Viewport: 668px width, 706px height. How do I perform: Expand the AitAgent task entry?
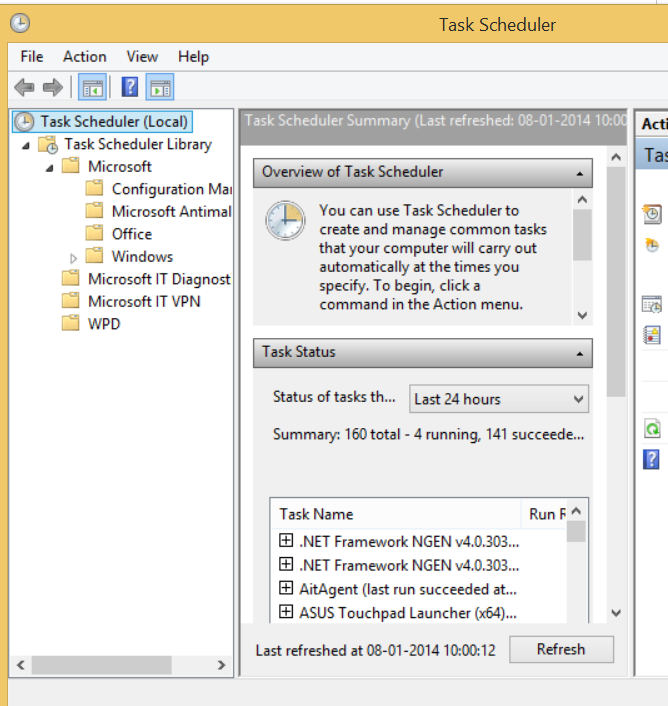click(286, 588)
